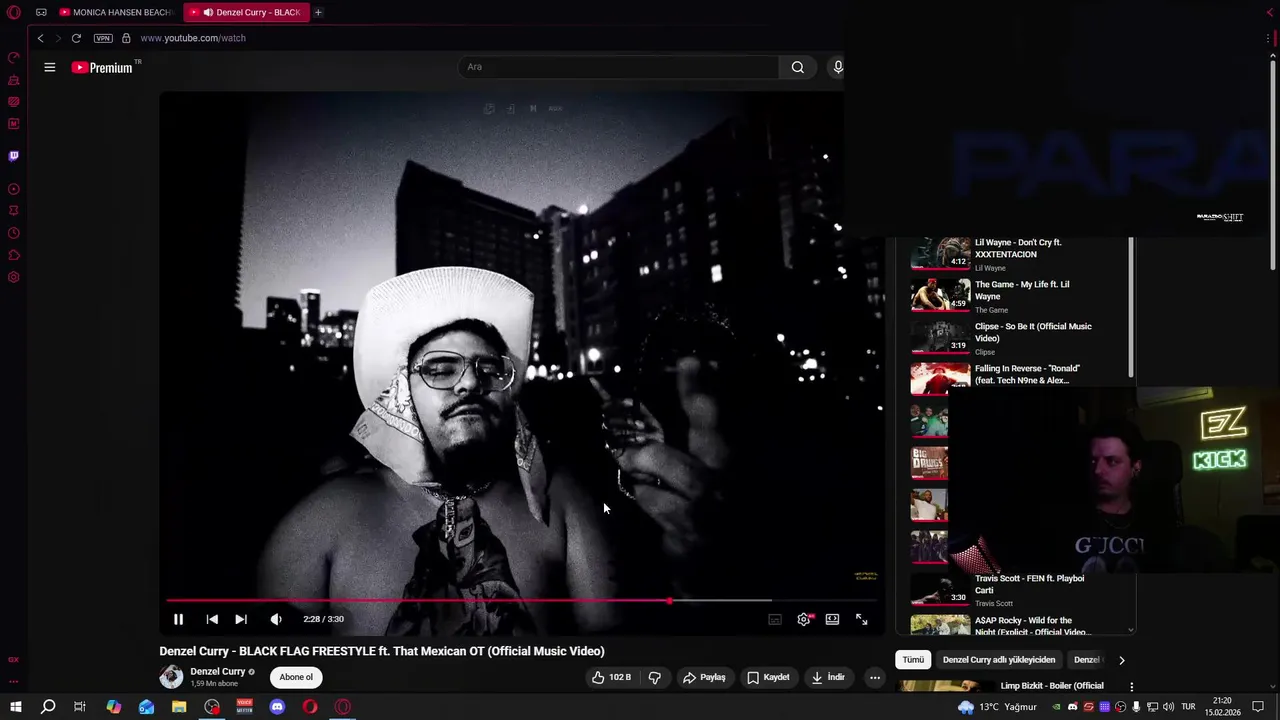Save video with Kaydet button
The image size is (1280, 720).
[x=768, y=677]
